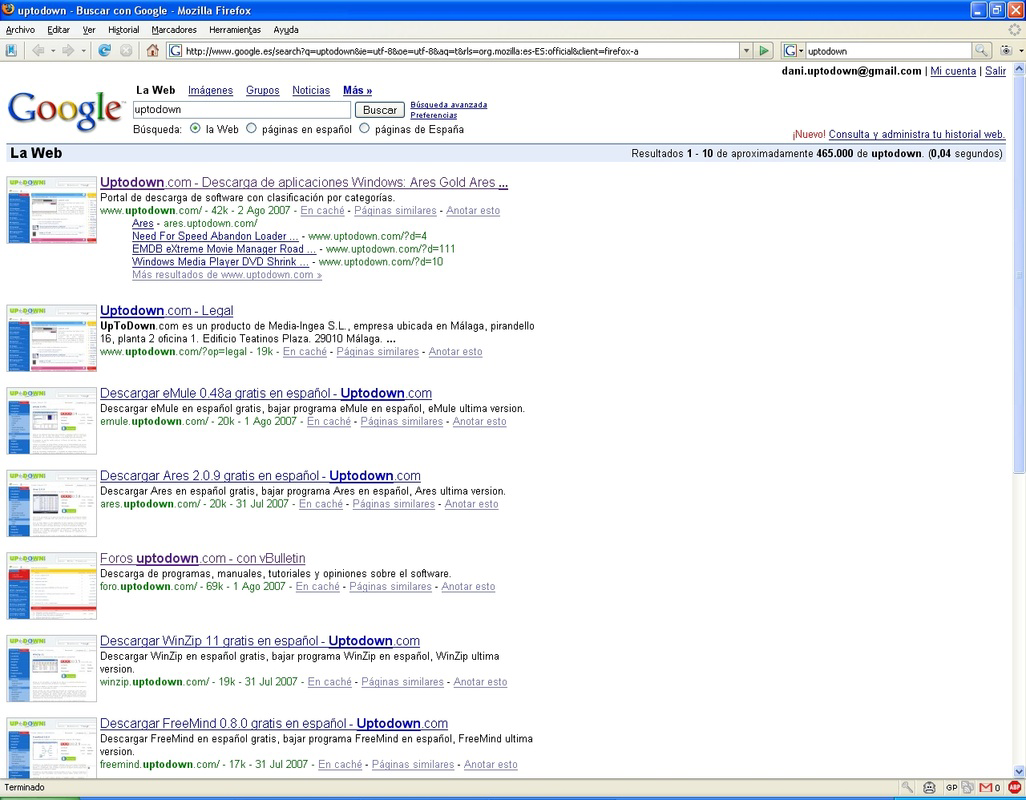Switch to the Grupos search tab

[262, 90]
